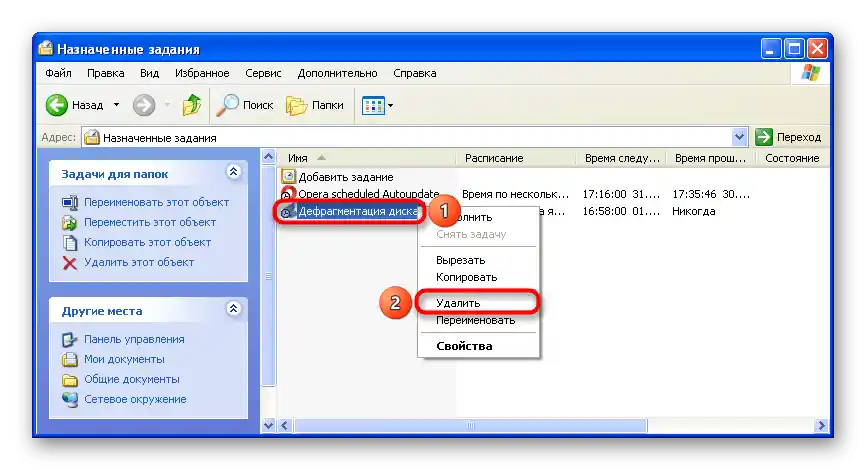
Task: Click the red X delete icon
Action: (x=70, y=263)
